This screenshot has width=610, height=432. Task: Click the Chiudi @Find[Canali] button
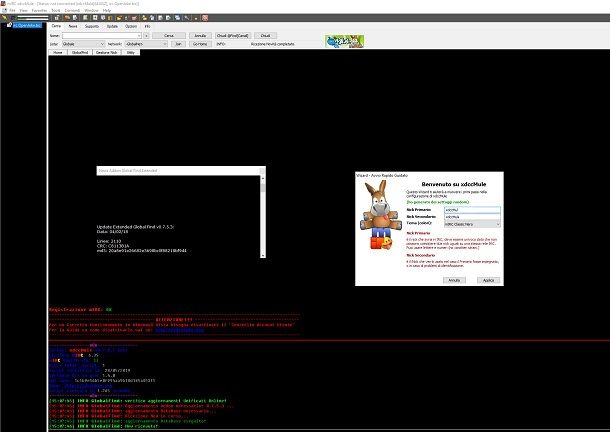(x=233, y=35)
